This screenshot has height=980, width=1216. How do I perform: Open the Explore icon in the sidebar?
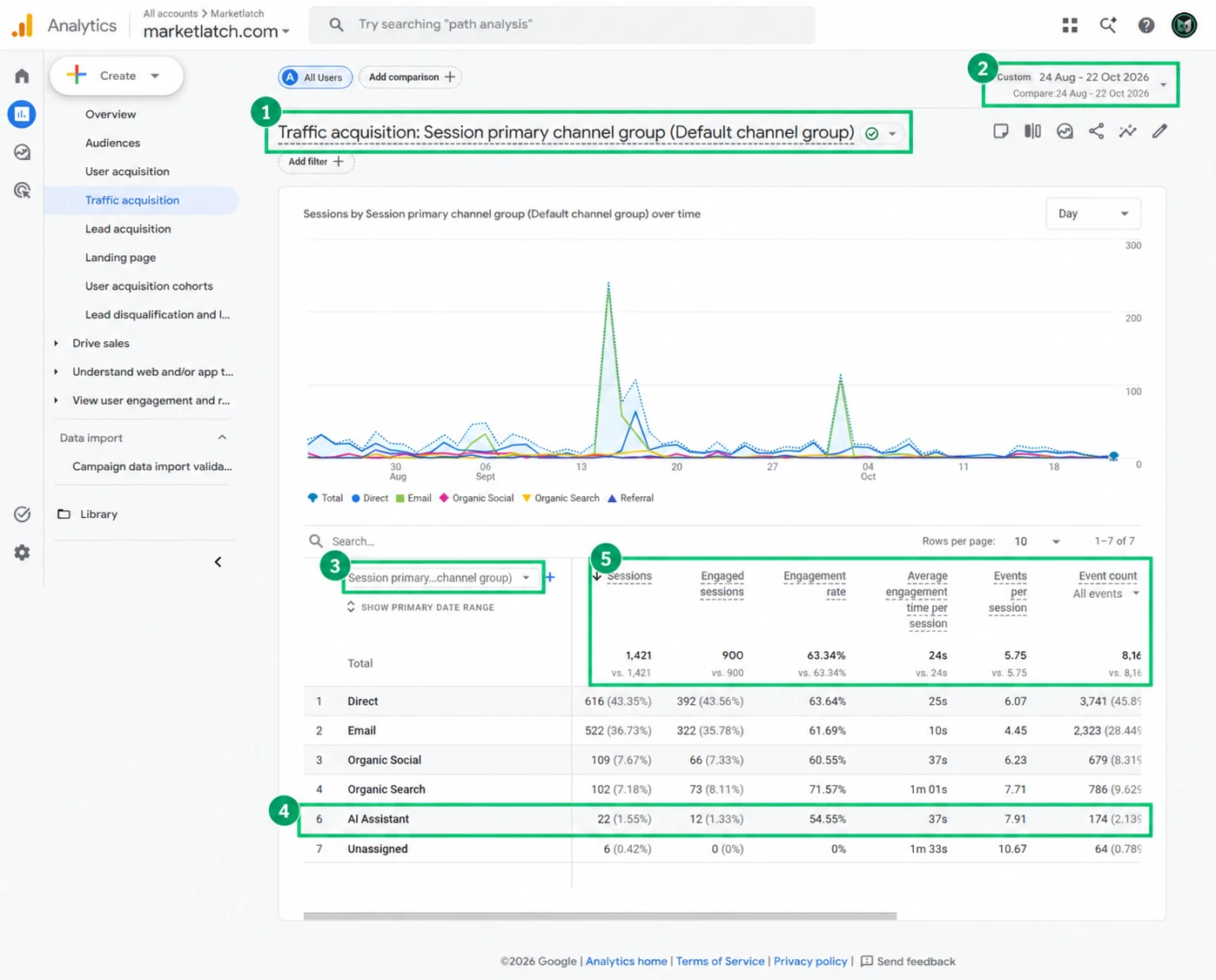click(x=22, y=152)
